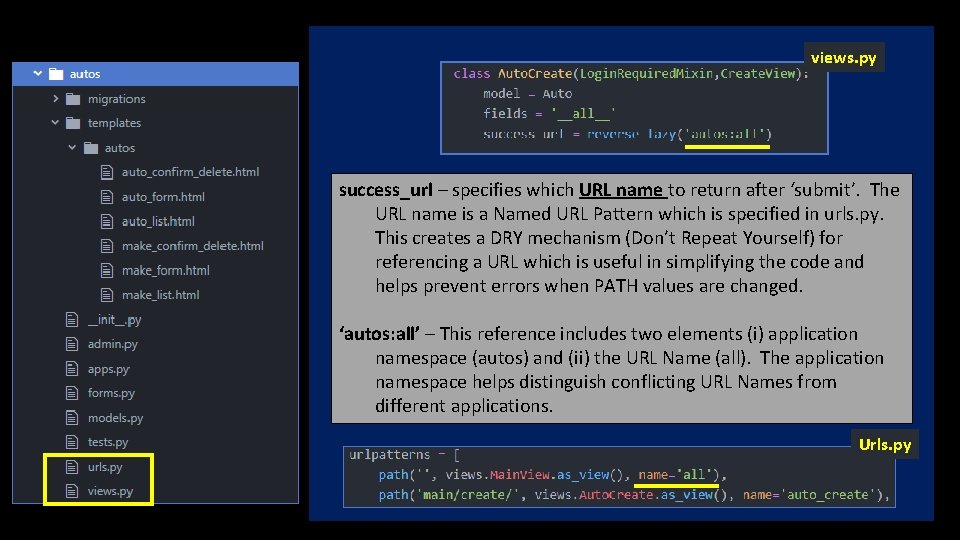Open auto_form.html file
This screenshot has width=960, height=540.
pyautogui.click(x=163, y=197)
